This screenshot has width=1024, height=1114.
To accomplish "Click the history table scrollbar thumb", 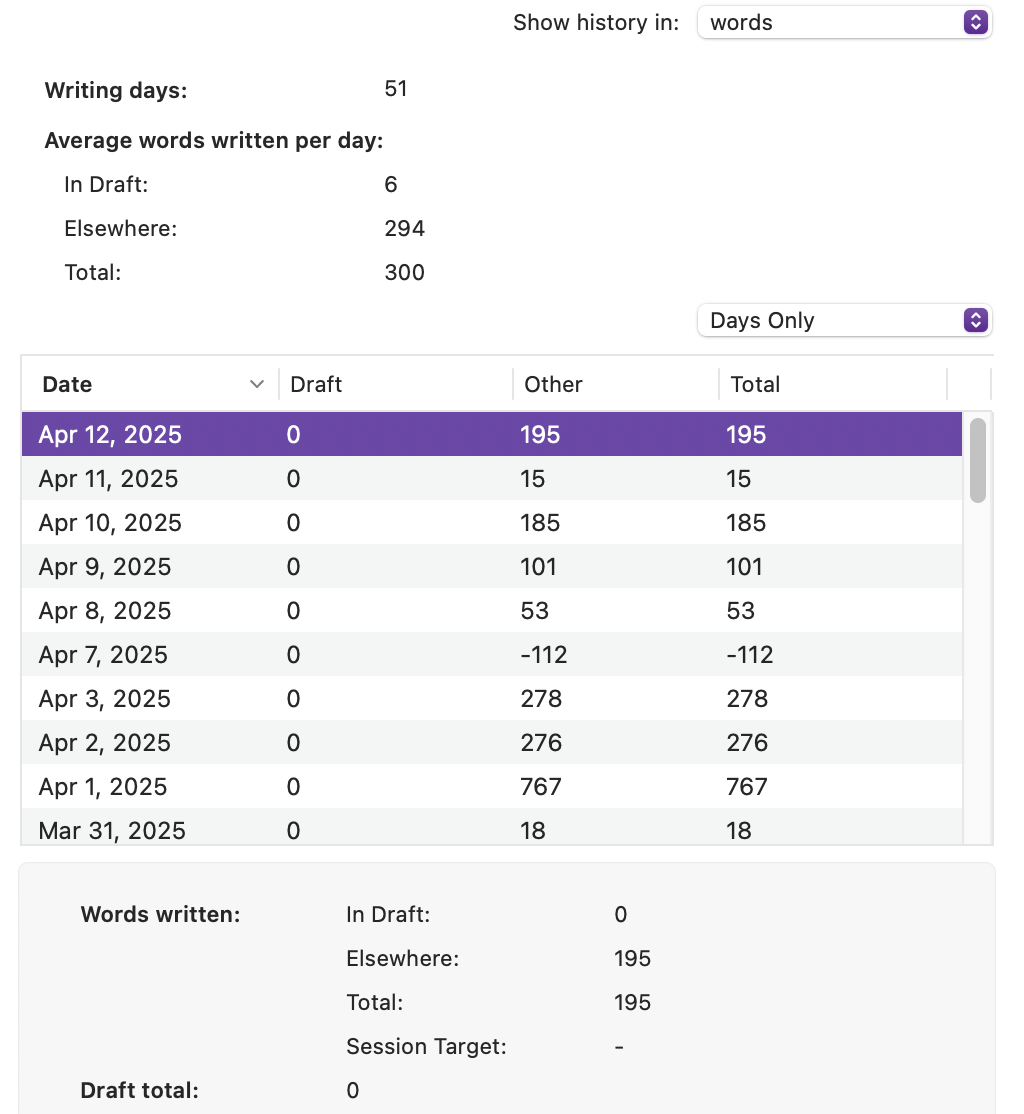I will click(978, 460).
